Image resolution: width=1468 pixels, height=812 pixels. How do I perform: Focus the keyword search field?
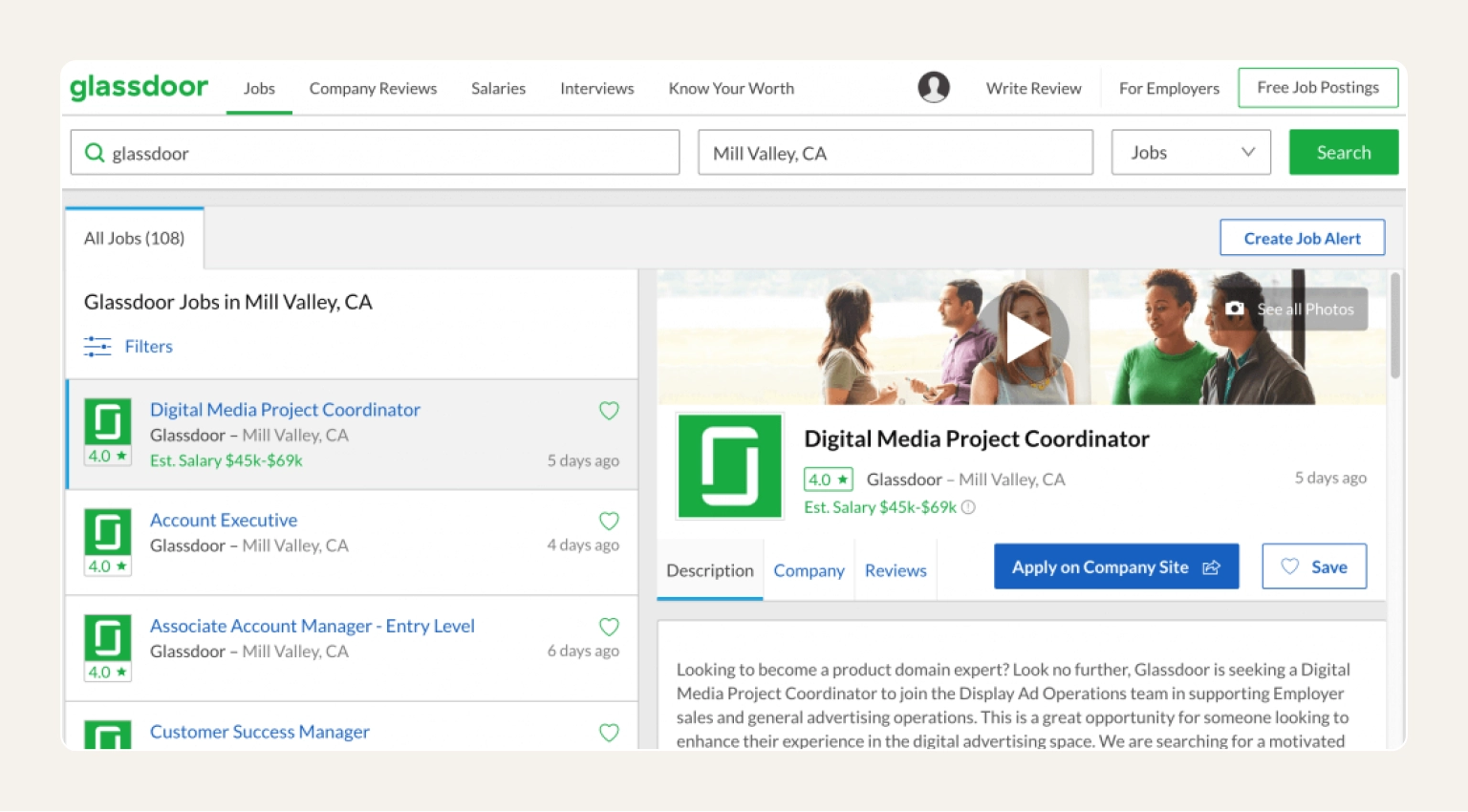coord(375,153)
